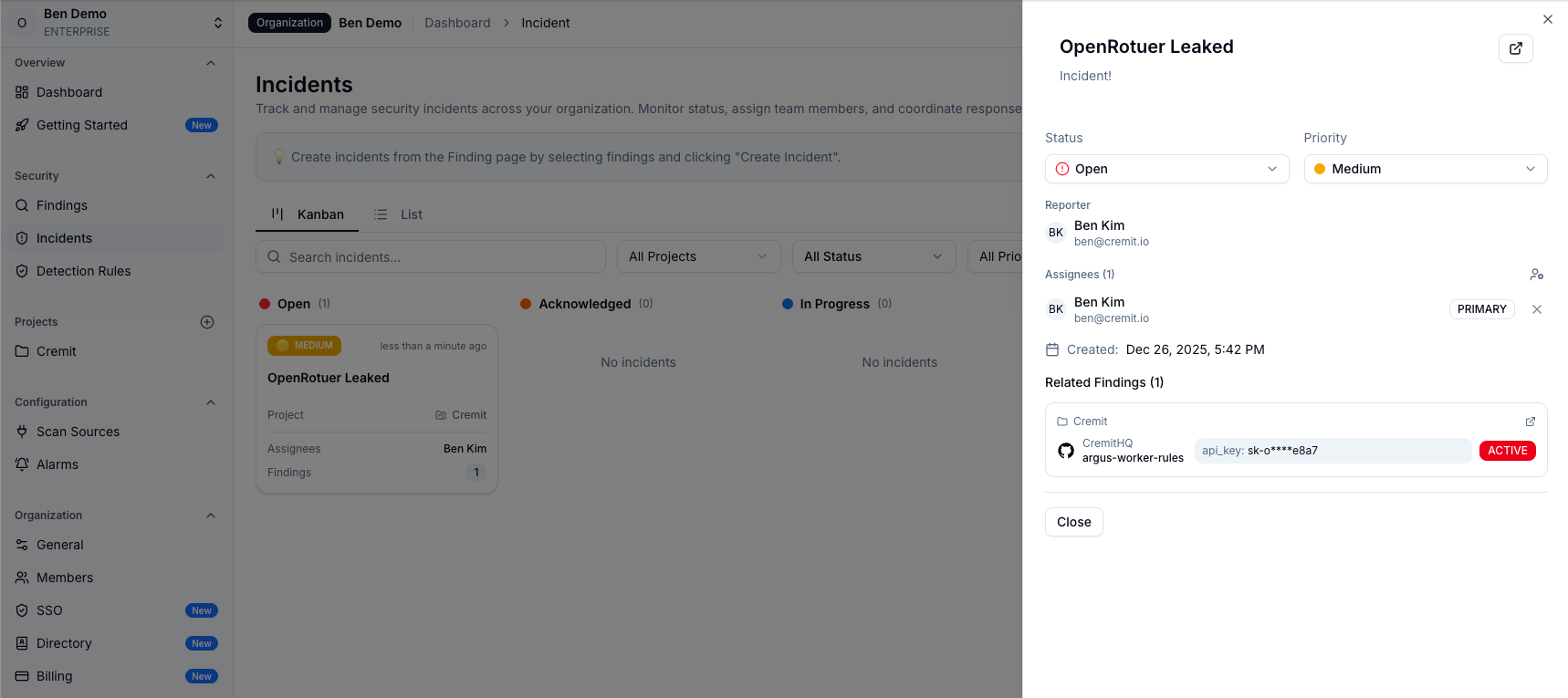The width and height of the screenshot is (1568, 698).
Task: Click the Close button in panel
Action: coord(1073,522)
